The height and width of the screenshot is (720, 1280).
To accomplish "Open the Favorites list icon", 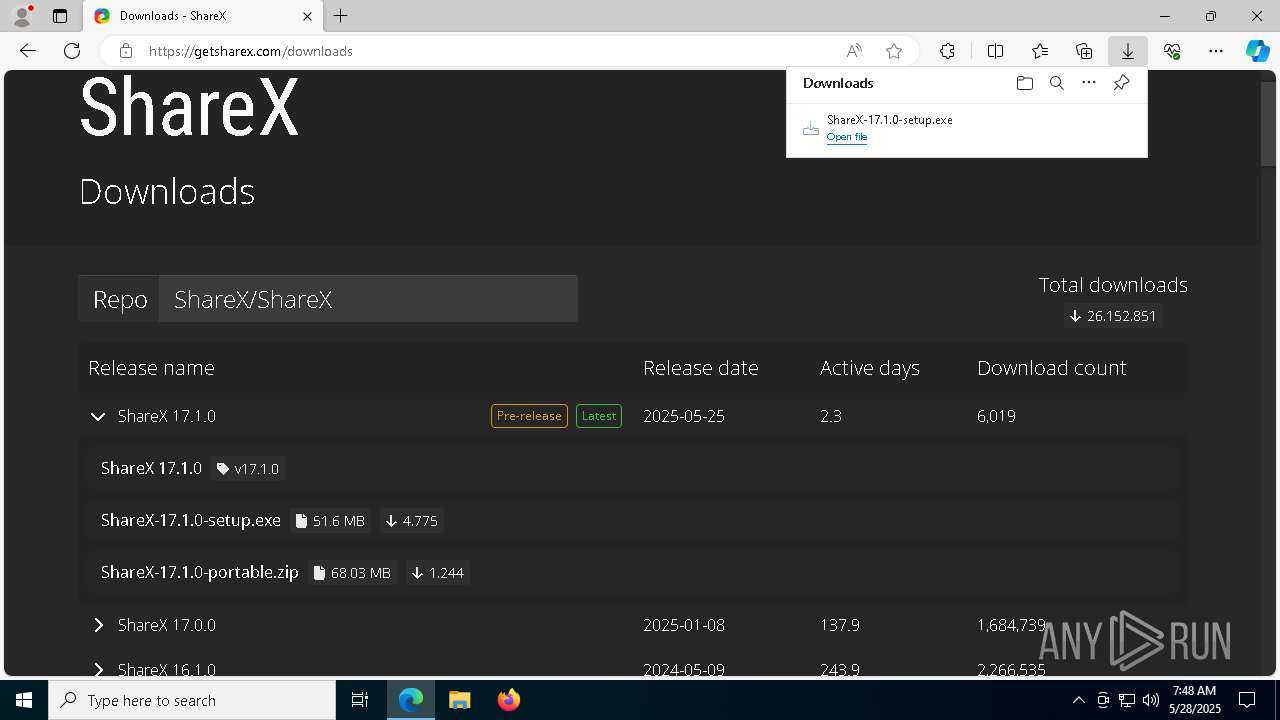I will pyautogui.click(x=1040, y=51).
